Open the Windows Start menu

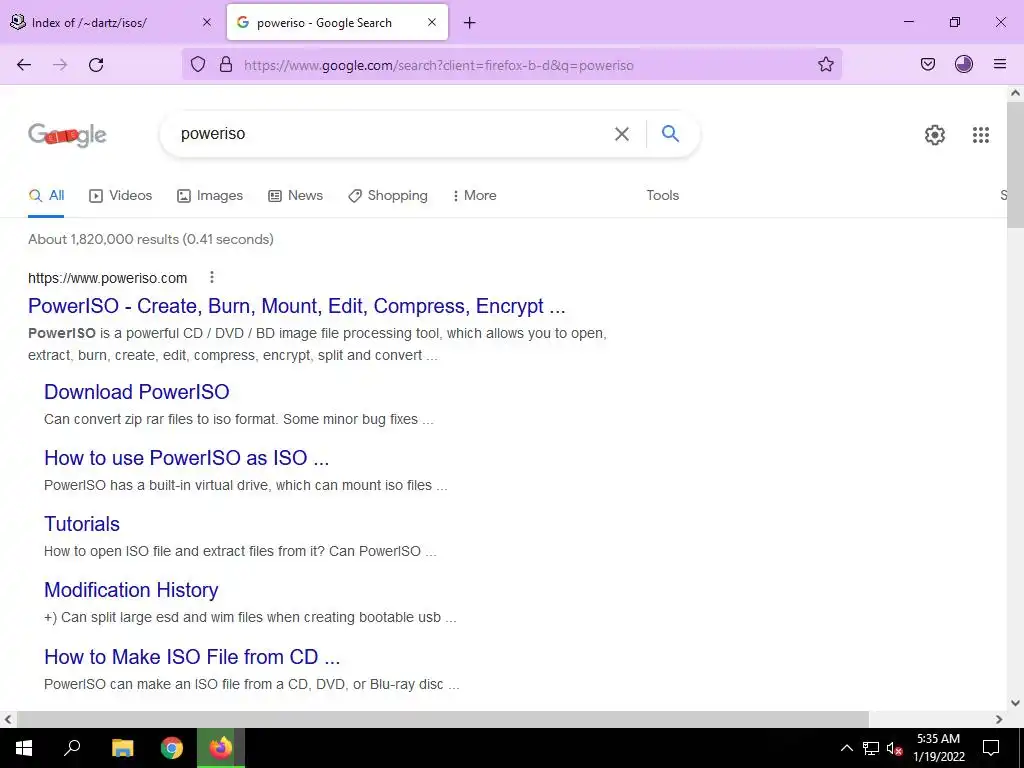click(x=24, y=748)
